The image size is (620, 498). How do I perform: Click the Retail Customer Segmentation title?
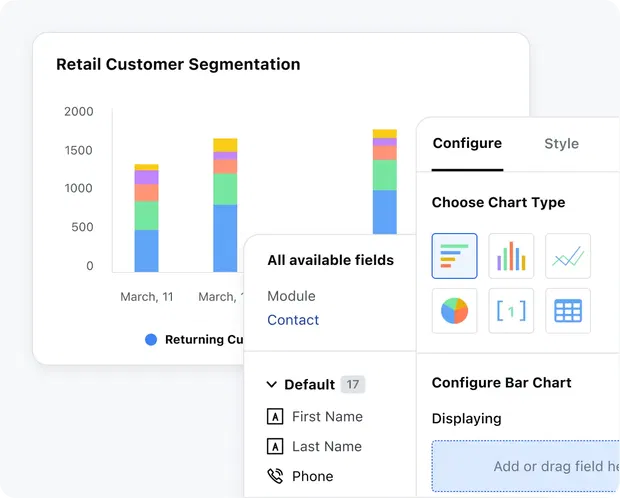[x=178, y=64]
